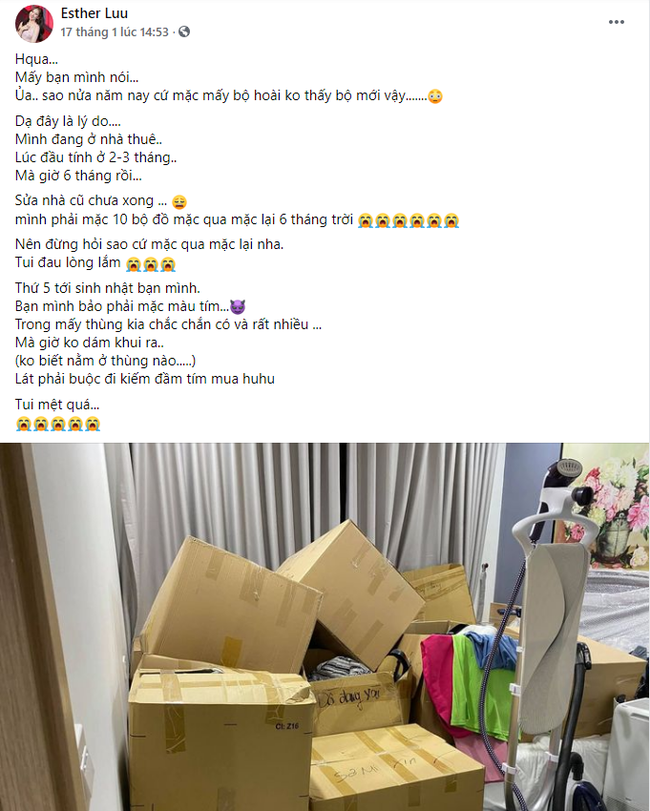This screenshot has height=811, width=650.
Task: Open the post timestamp 17 tháng 1 lúc 14:53
Action: [115, 32]
